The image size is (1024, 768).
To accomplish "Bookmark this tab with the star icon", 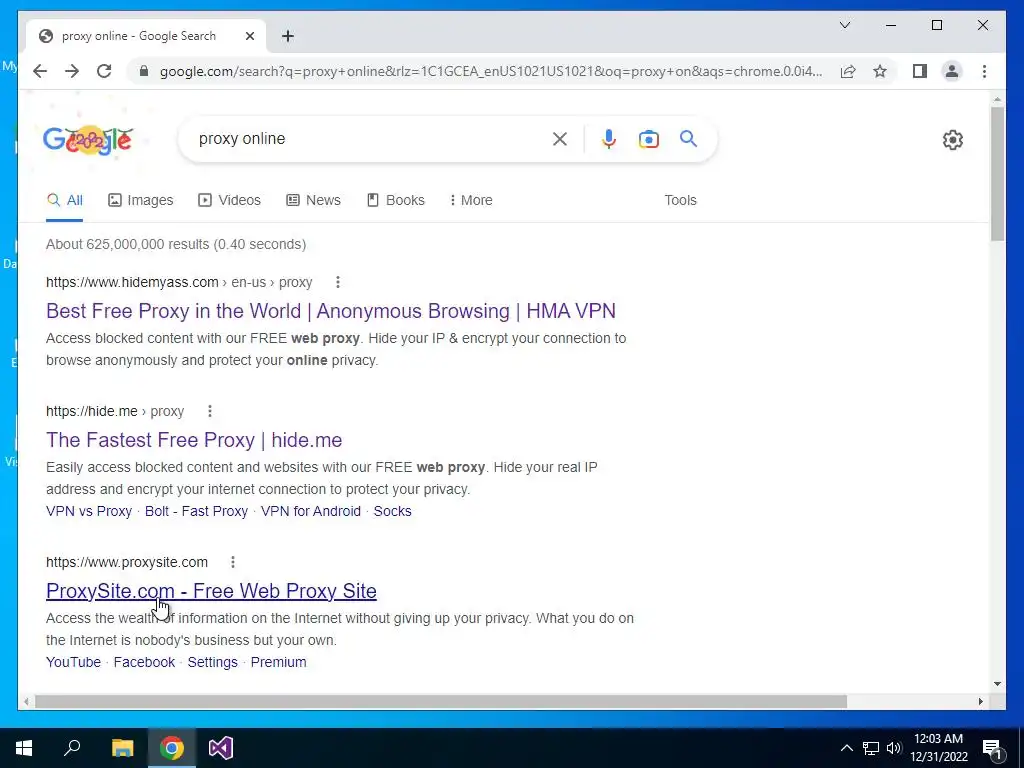I will tap(880, 71).
